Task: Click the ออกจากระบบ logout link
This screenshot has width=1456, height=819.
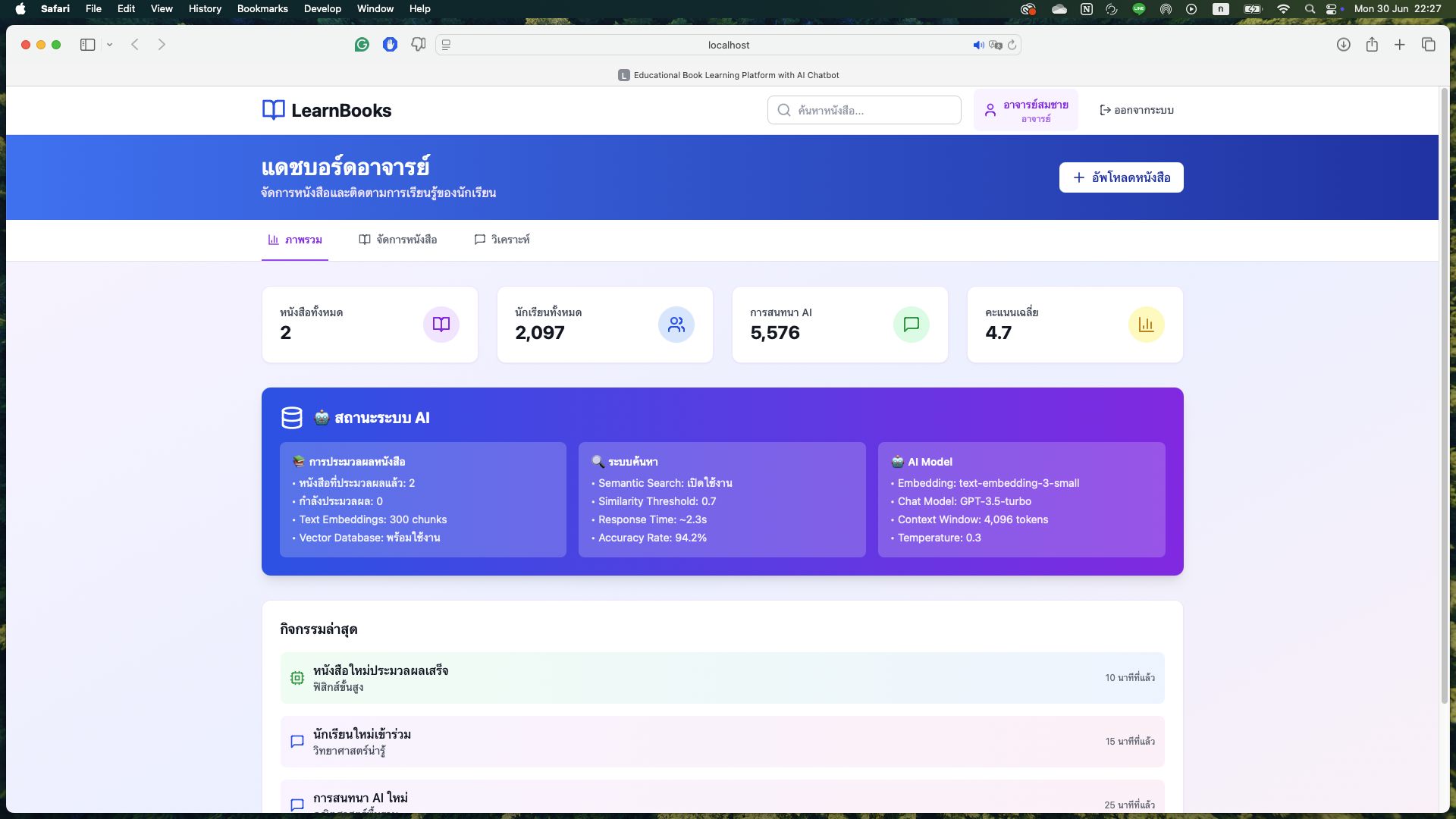Action: 1137,110
